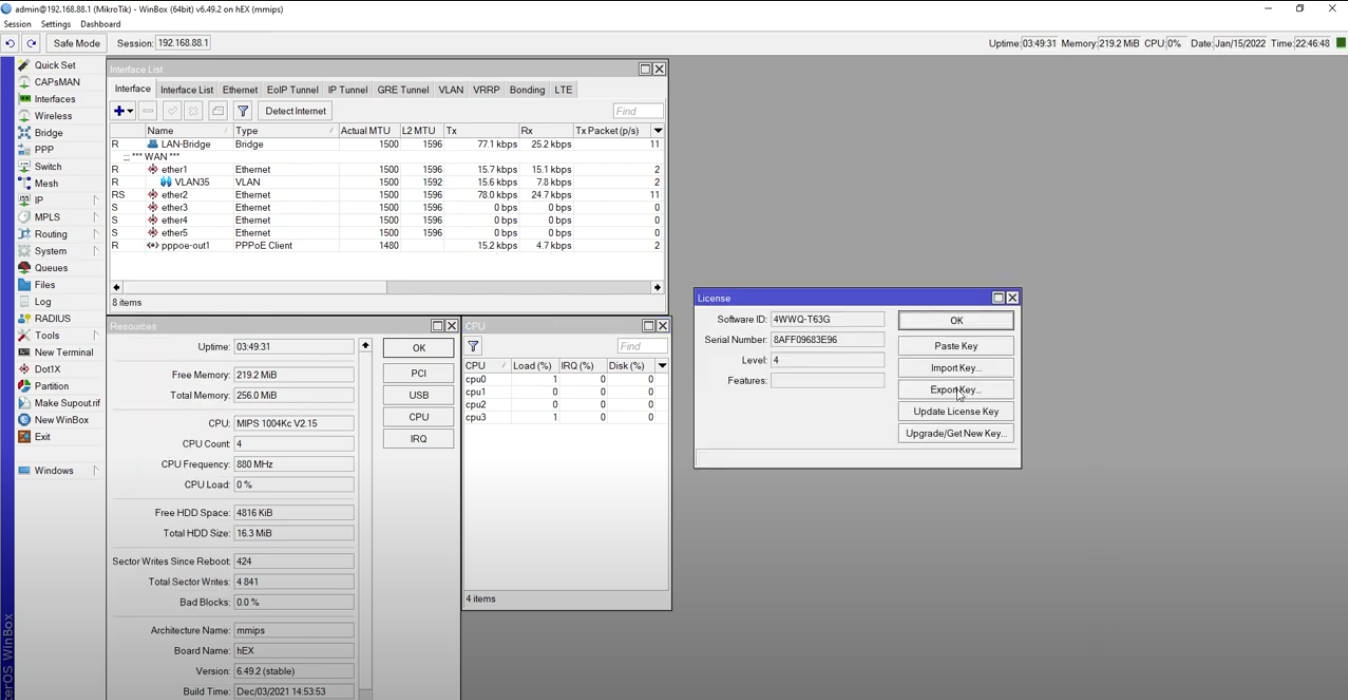Toggle the interface list filter
The height and width of the screenshot is (700, 1348).
click(x=242, y=110)
